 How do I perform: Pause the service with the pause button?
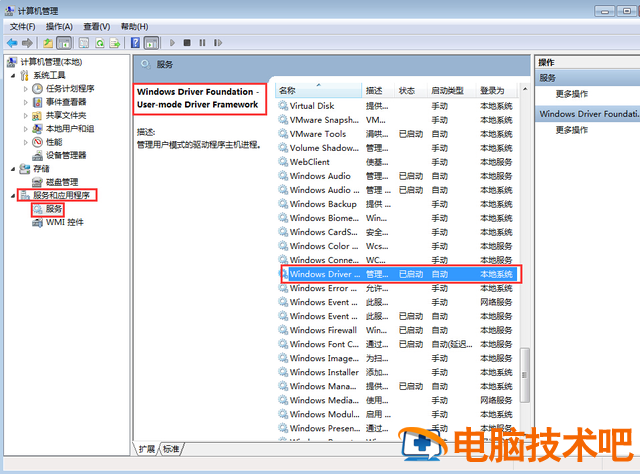(x=202, y=42)
